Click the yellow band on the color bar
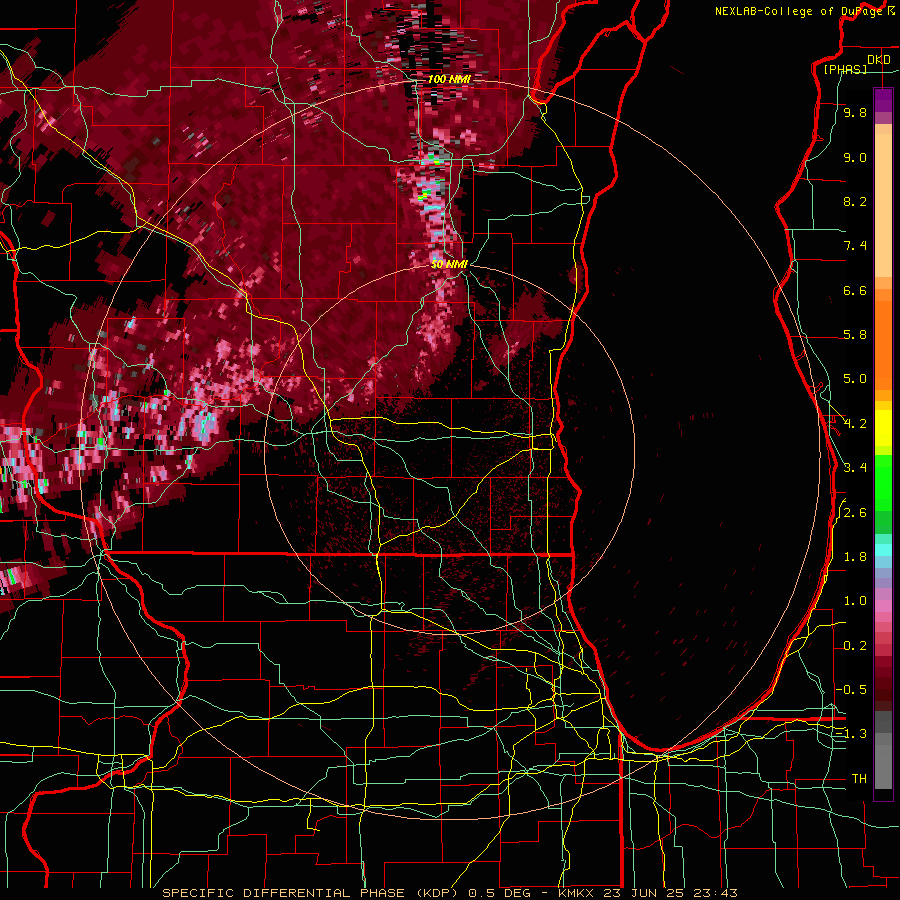Viewport: 900px width, 900px height. click(883, 428)
